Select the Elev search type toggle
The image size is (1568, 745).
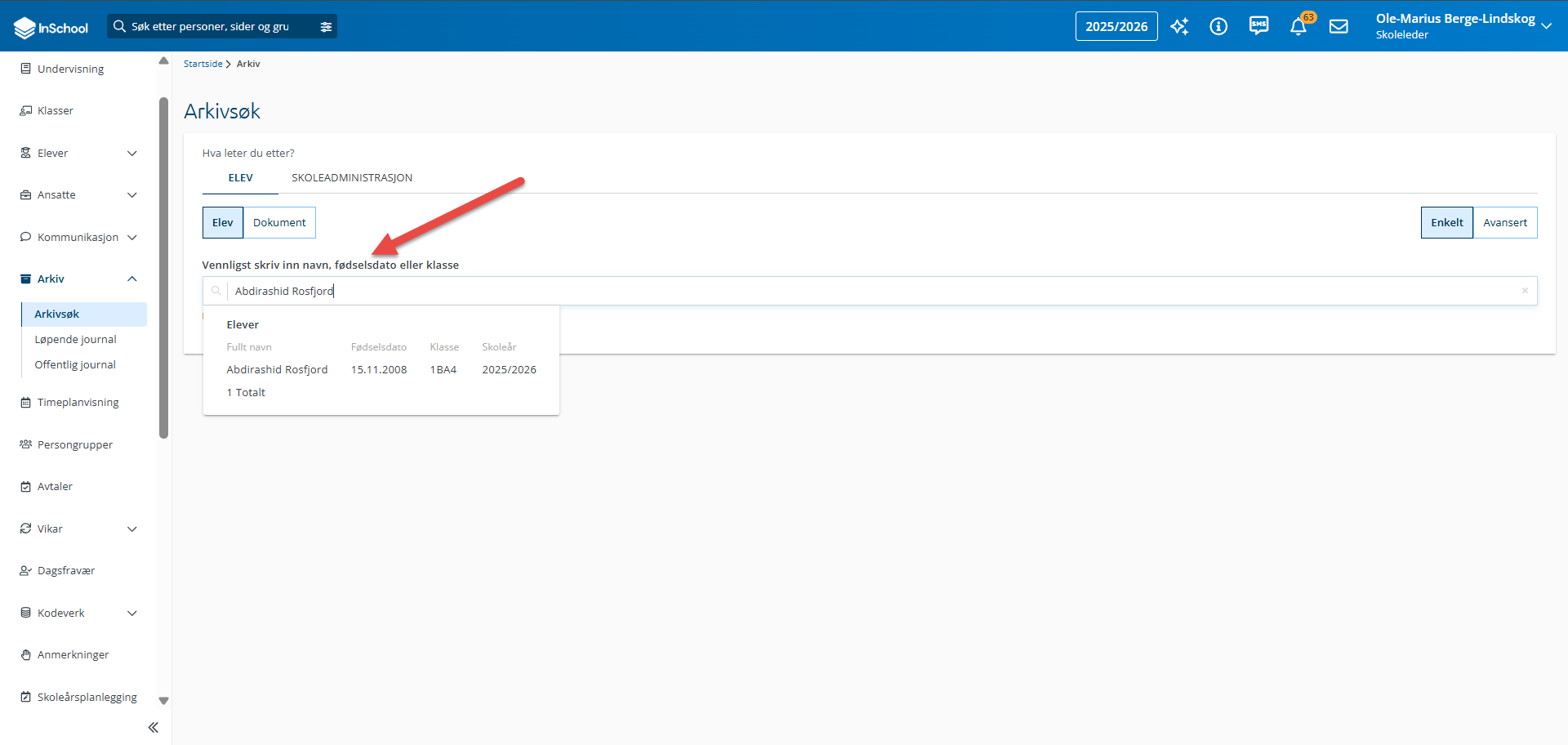223,222
